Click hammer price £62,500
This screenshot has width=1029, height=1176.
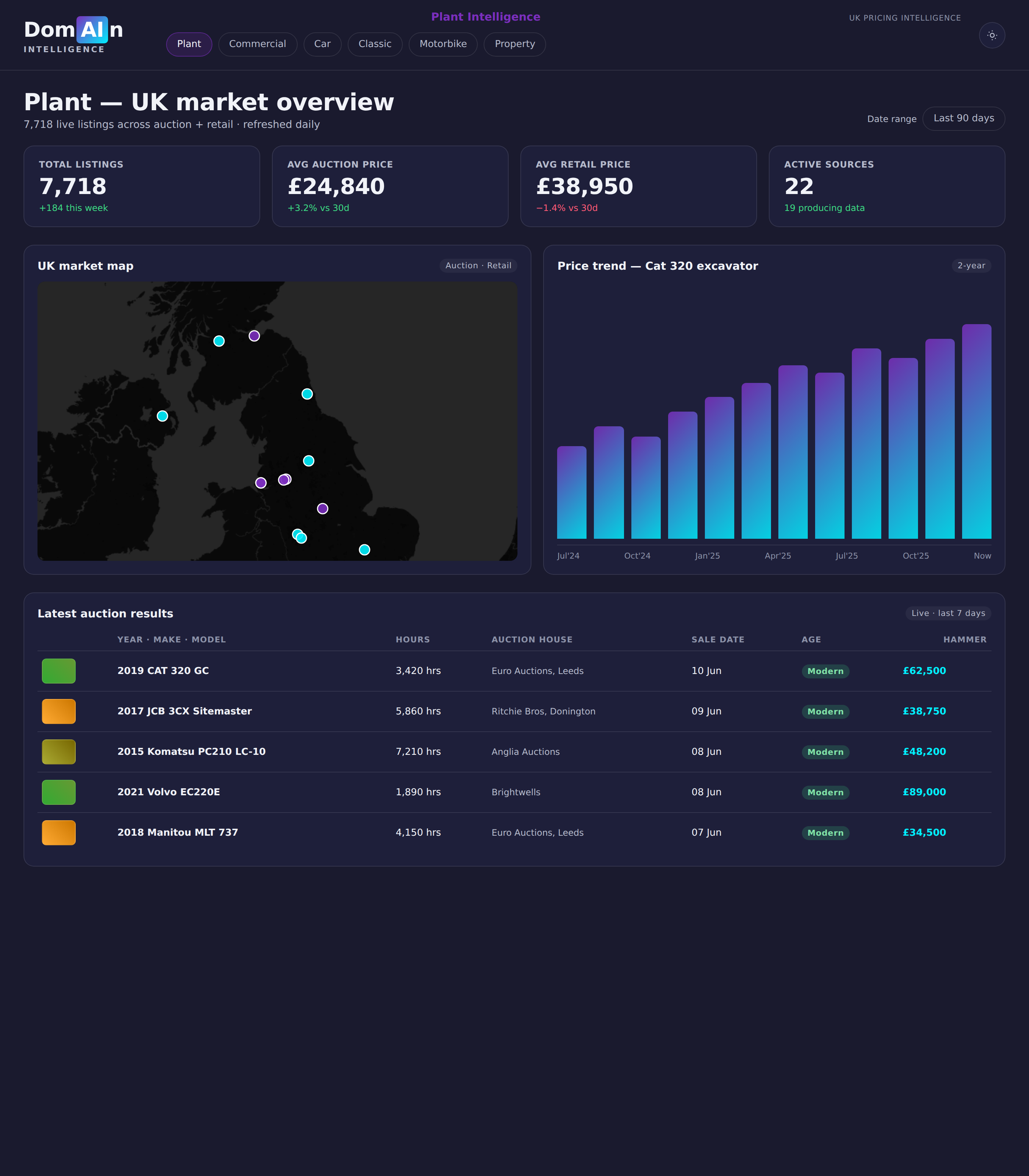click(924, 671)
